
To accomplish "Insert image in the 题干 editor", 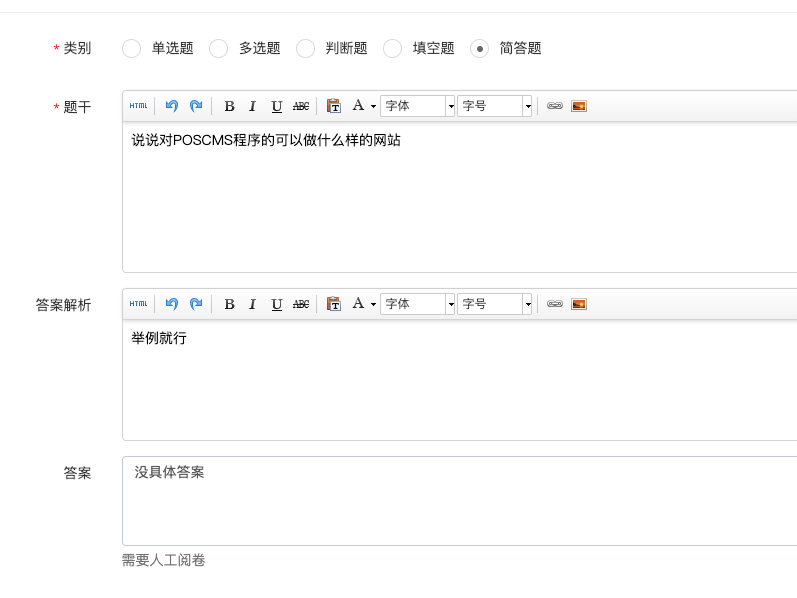I will tap(579, 106).
